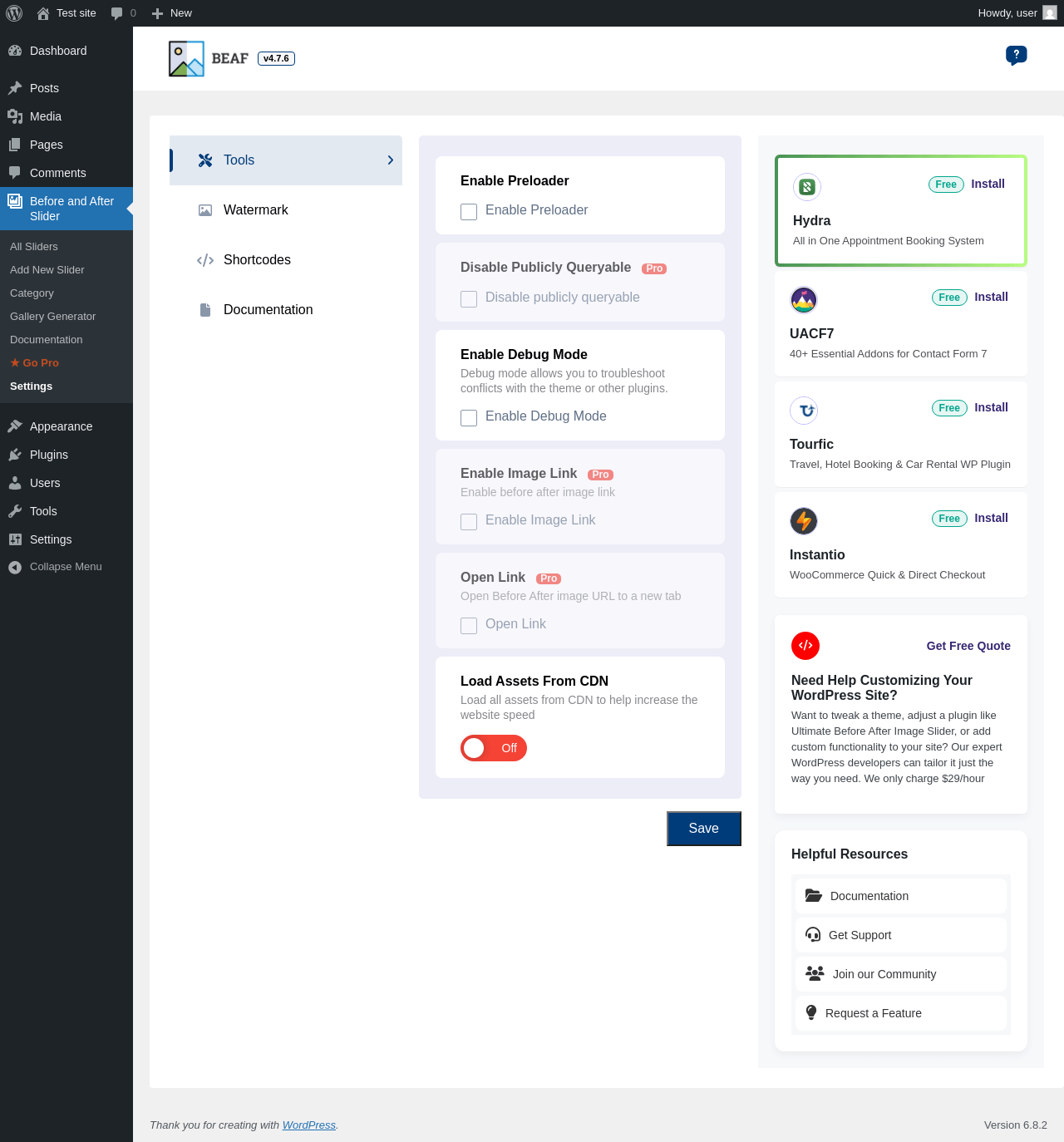Click the WordPress logo in admin bar

[14, 13]
